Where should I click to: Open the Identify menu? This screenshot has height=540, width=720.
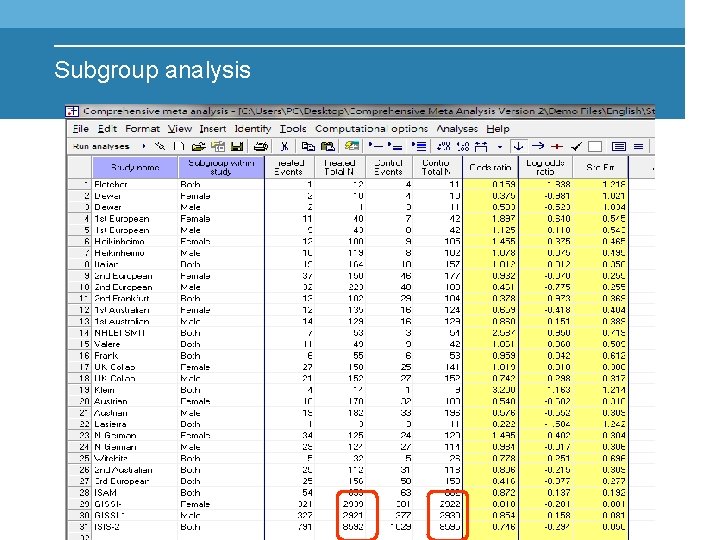click(253, 129)
